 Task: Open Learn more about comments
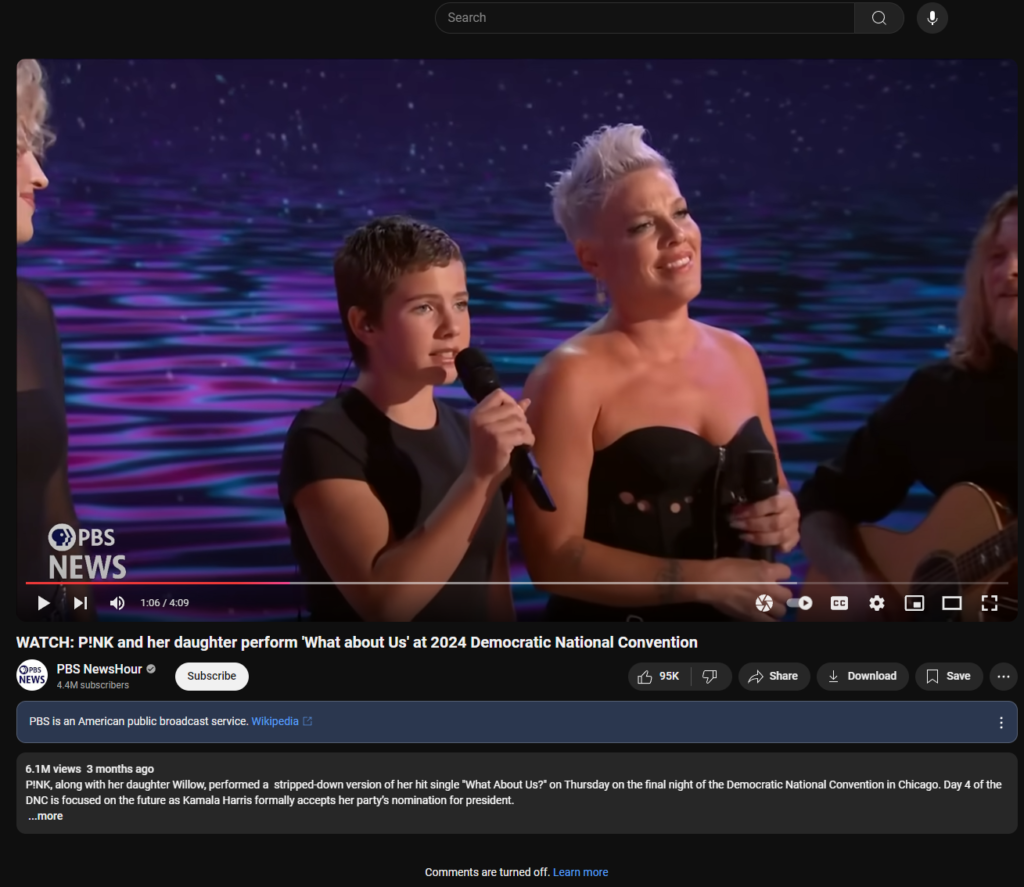pos(581,872)
